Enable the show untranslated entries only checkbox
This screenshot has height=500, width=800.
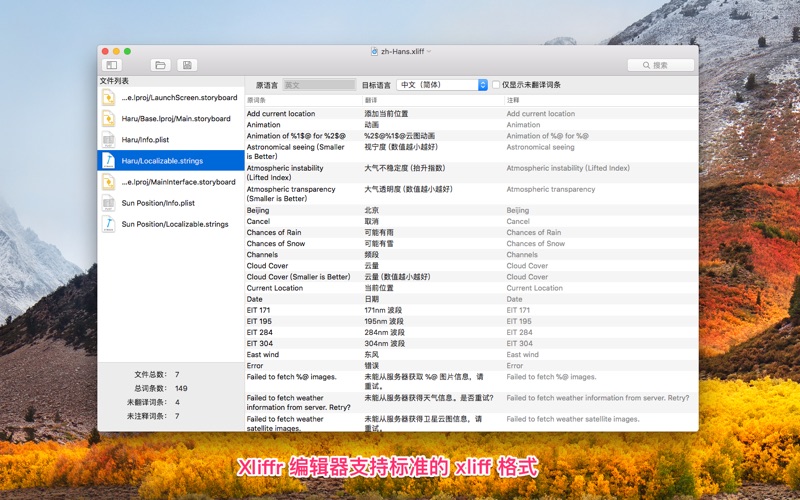pyautogui.click(x=496, y=85)
